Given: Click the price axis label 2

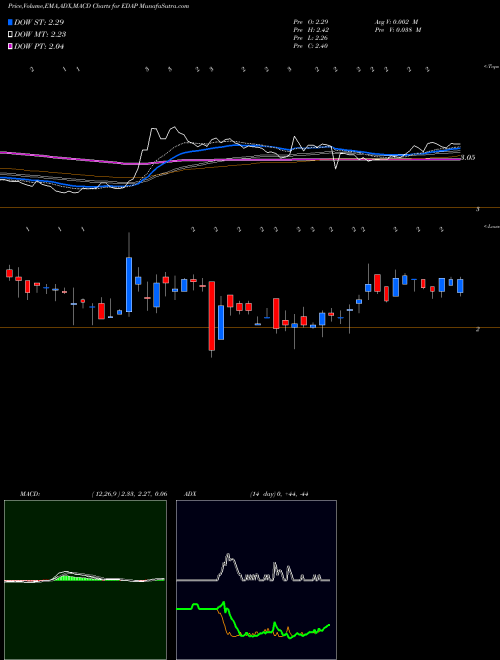Looking at the screenshot, I should click(477, 330).
